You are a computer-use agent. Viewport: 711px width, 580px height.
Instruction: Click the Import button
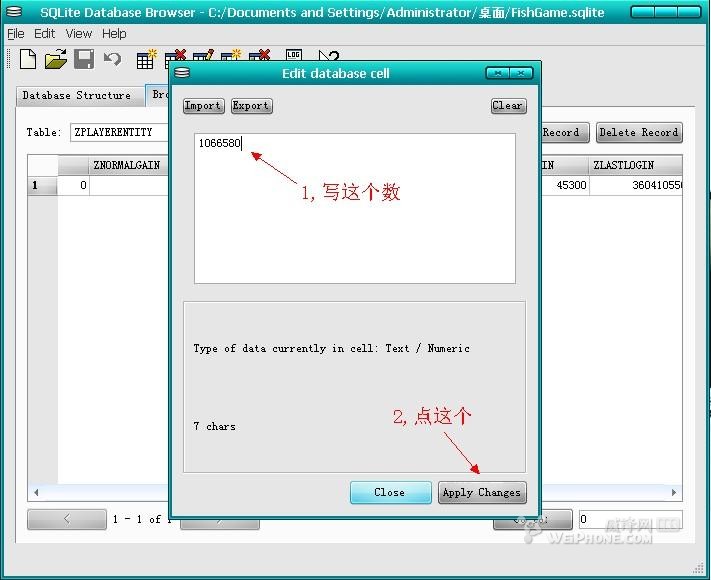[203, 106]
